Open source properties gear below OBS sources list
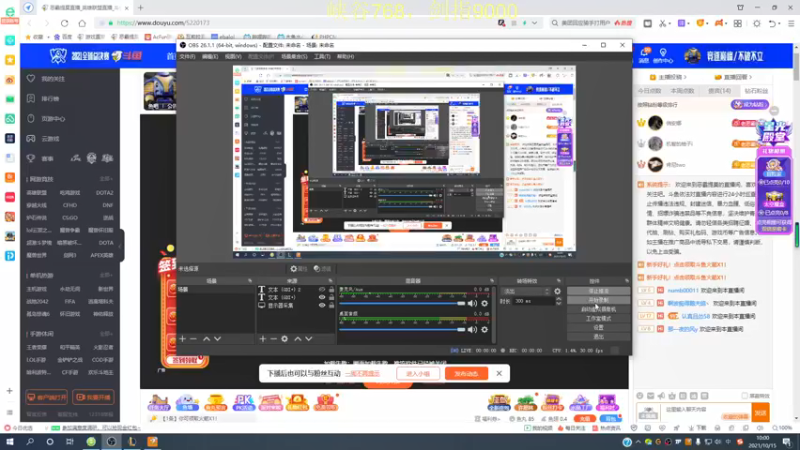The width and height of the screenshot is (800, 450). pos(285,339)
